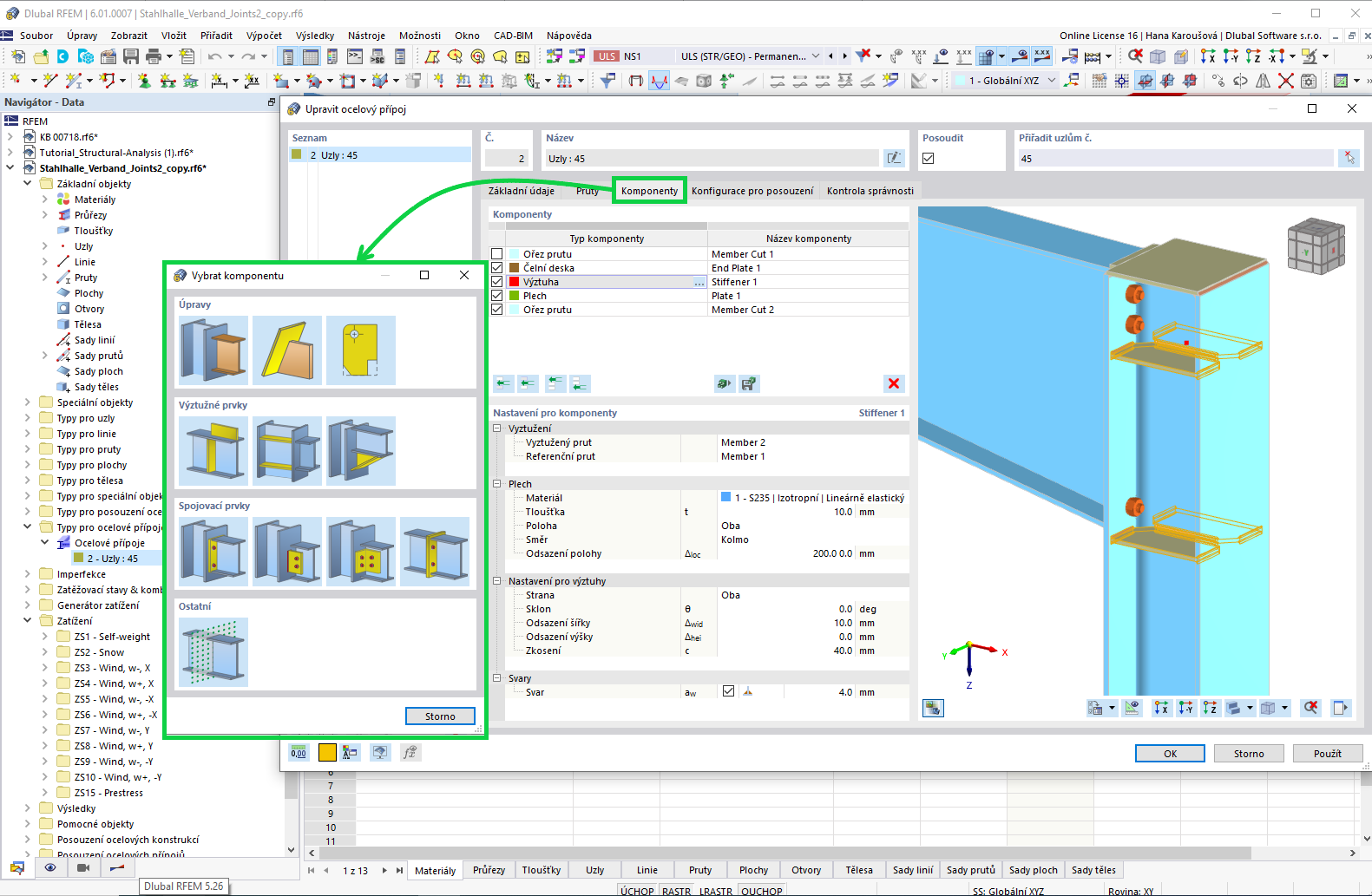Click the render preview icon at bottom-left of 3D view
Screen dimensions: 1372x896
933,708
